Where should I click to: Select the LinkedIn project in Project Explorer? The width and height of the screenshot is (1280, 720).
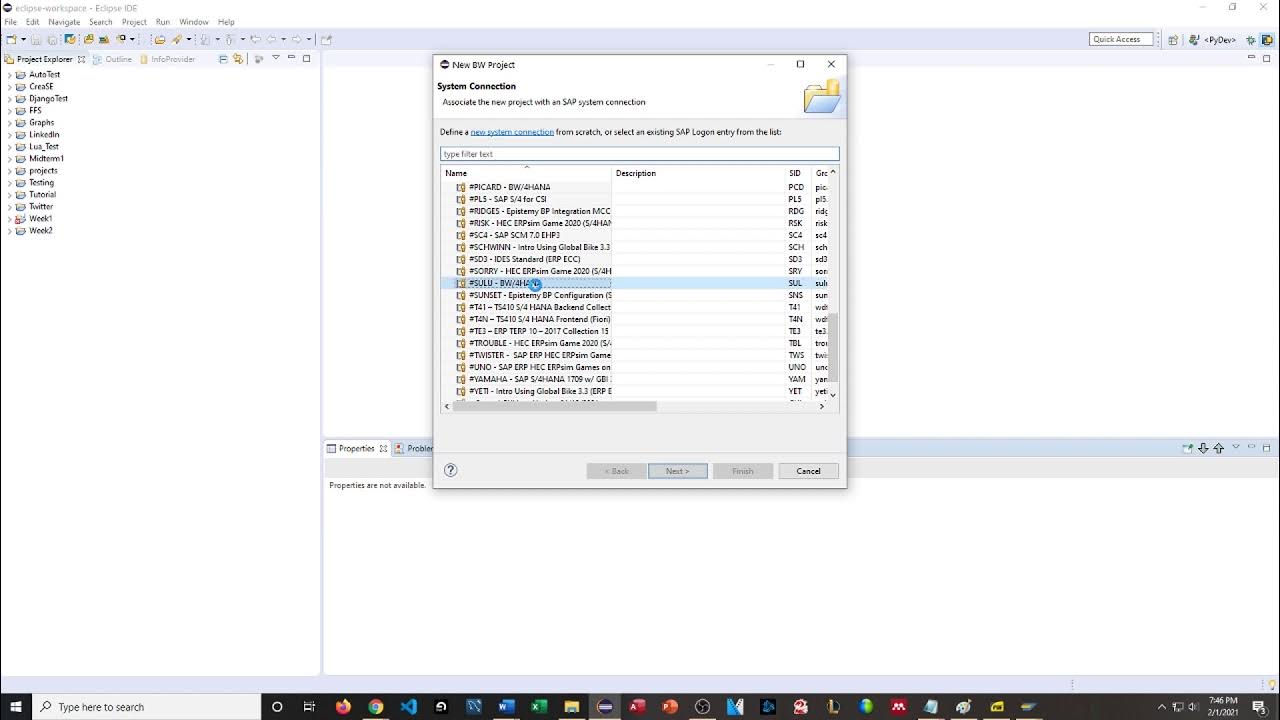(44, 135)
